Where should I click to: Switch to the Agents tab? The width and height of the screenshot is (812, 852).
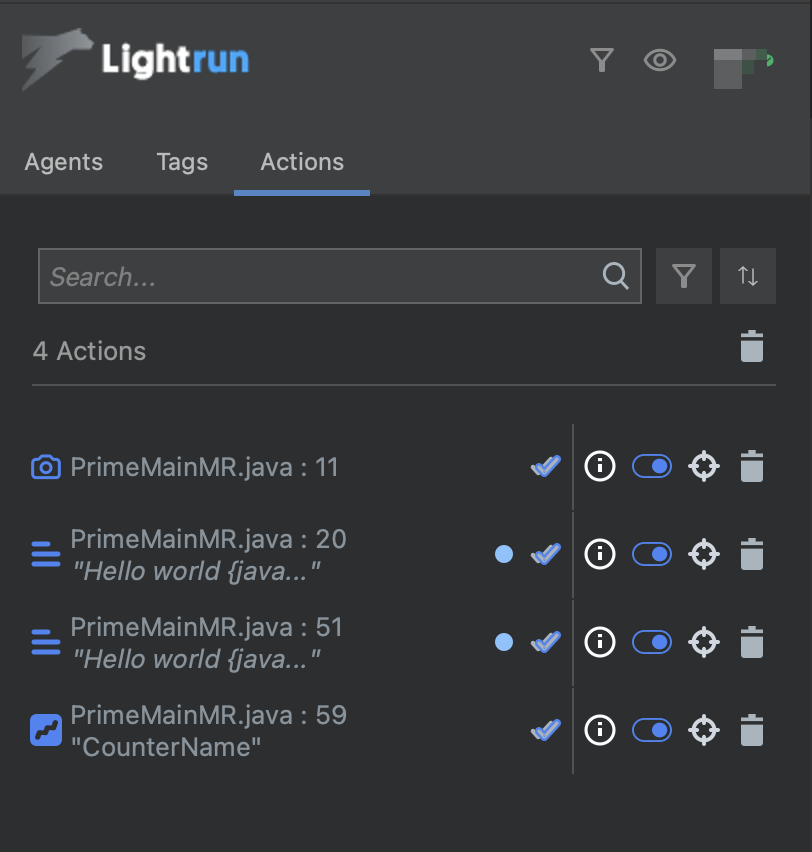click(x=64, y=162)
